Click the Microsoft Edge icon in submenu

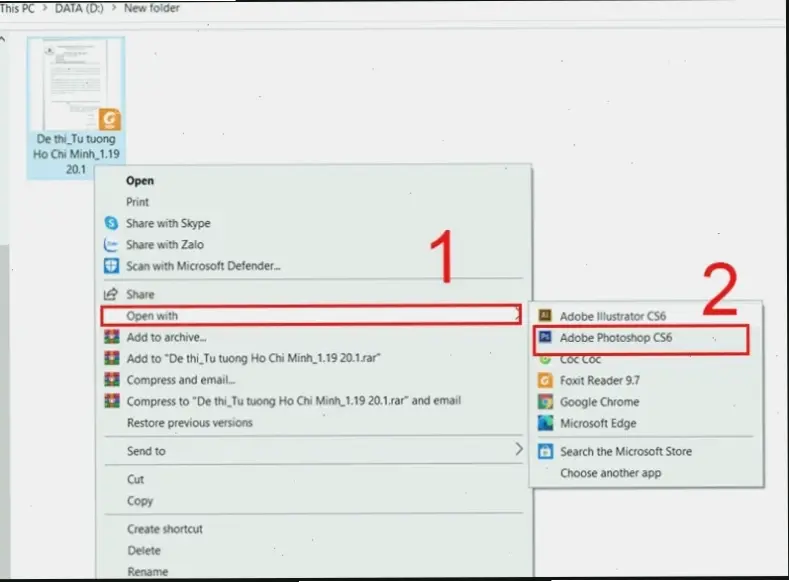coord(545,423)
